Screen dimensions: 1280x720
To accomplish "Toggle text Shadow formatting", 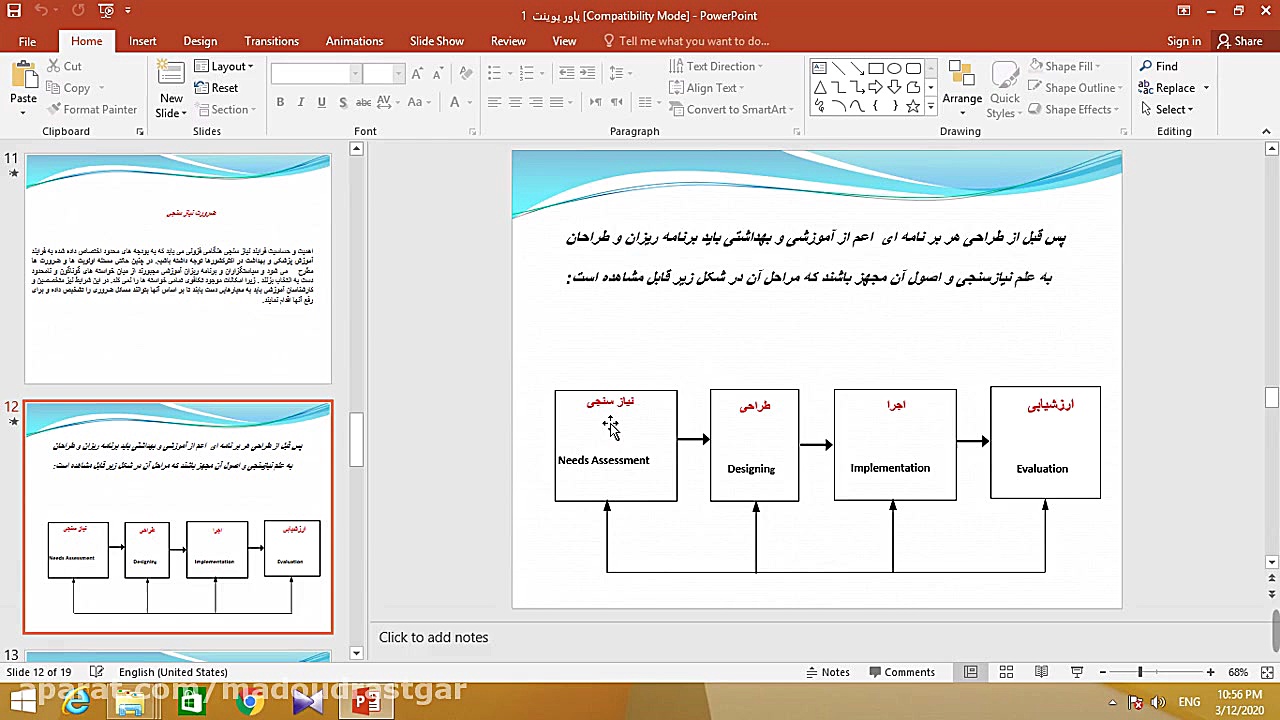I will point(343,102).
